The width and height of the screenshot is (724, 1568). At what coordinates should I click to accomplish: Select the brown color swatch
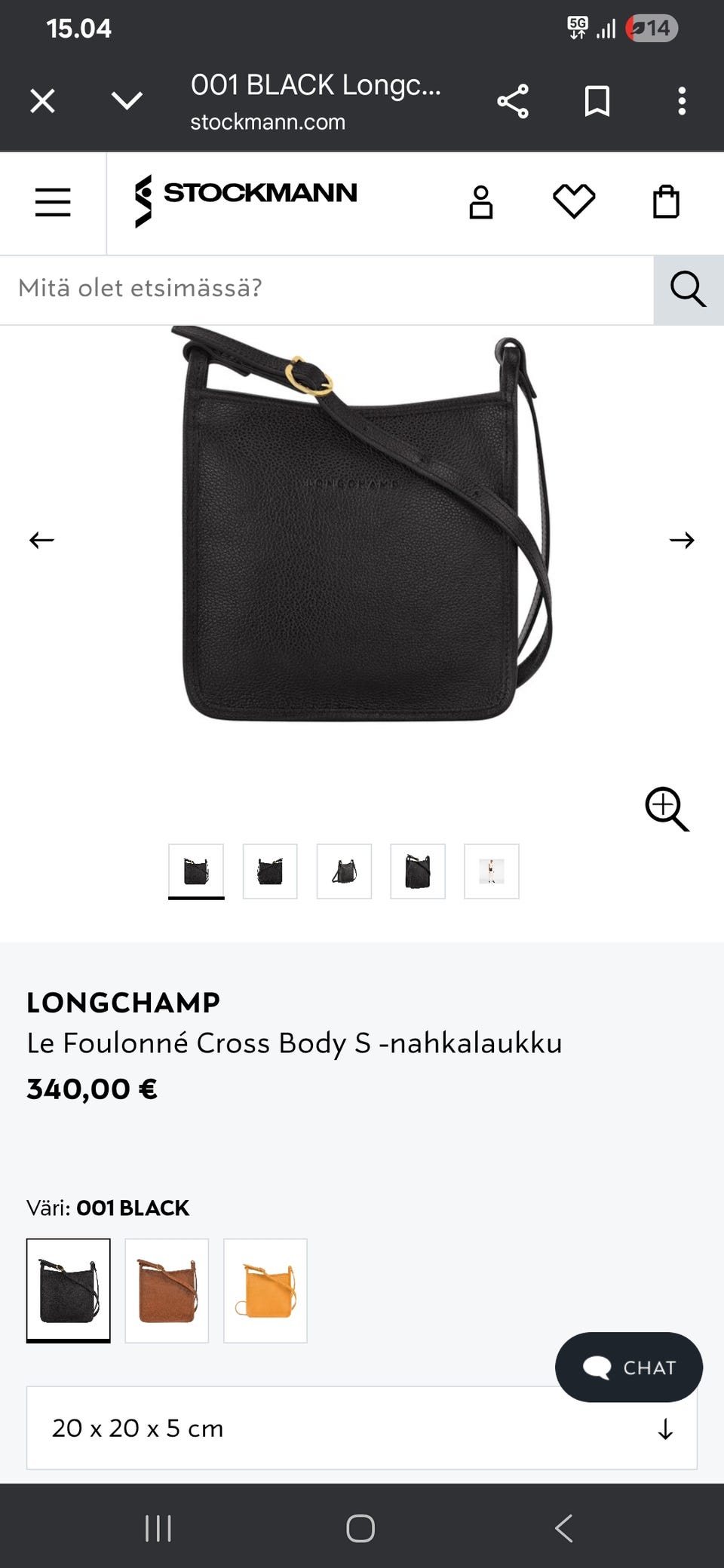pos(167,1291)
